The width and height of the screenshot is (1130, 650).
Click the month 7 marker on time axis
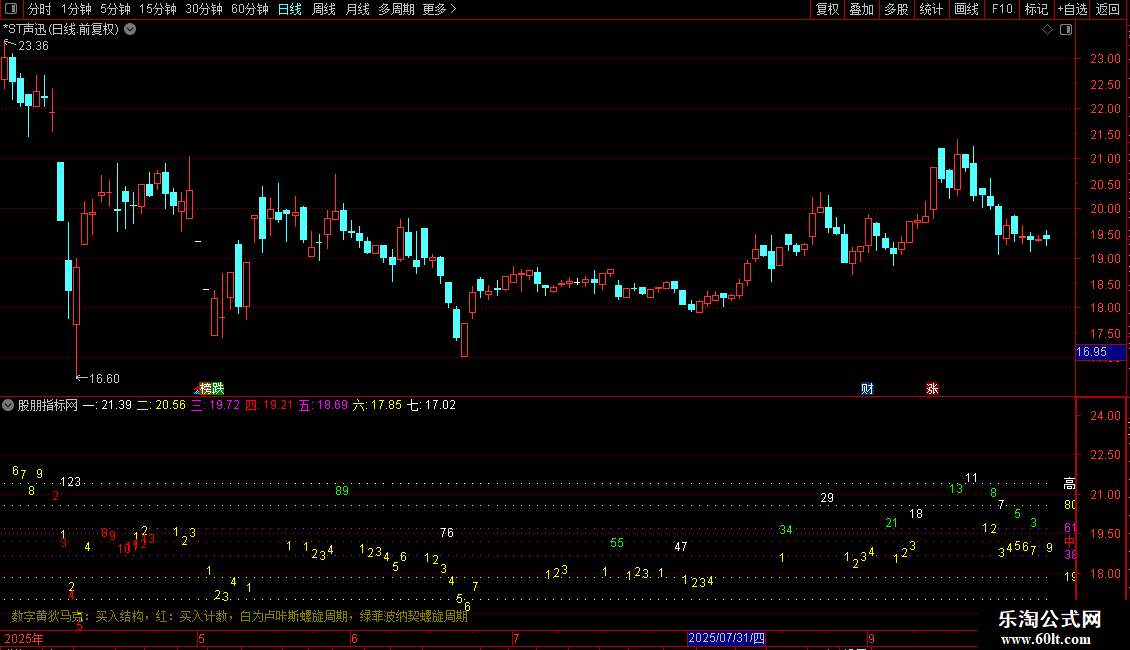pyautogui.click(x=516, y=638)
